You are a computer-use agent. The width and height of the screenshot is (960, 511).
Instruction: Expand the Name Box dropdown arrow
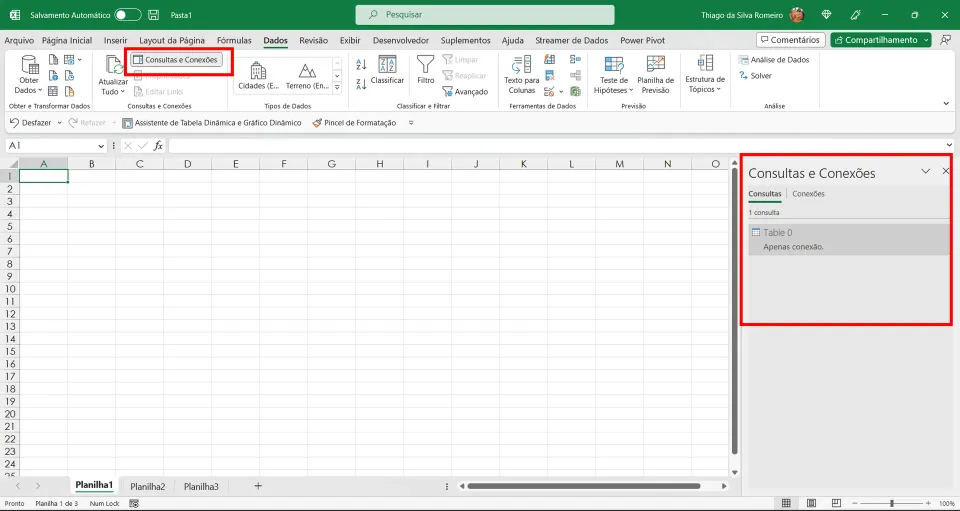101,146
